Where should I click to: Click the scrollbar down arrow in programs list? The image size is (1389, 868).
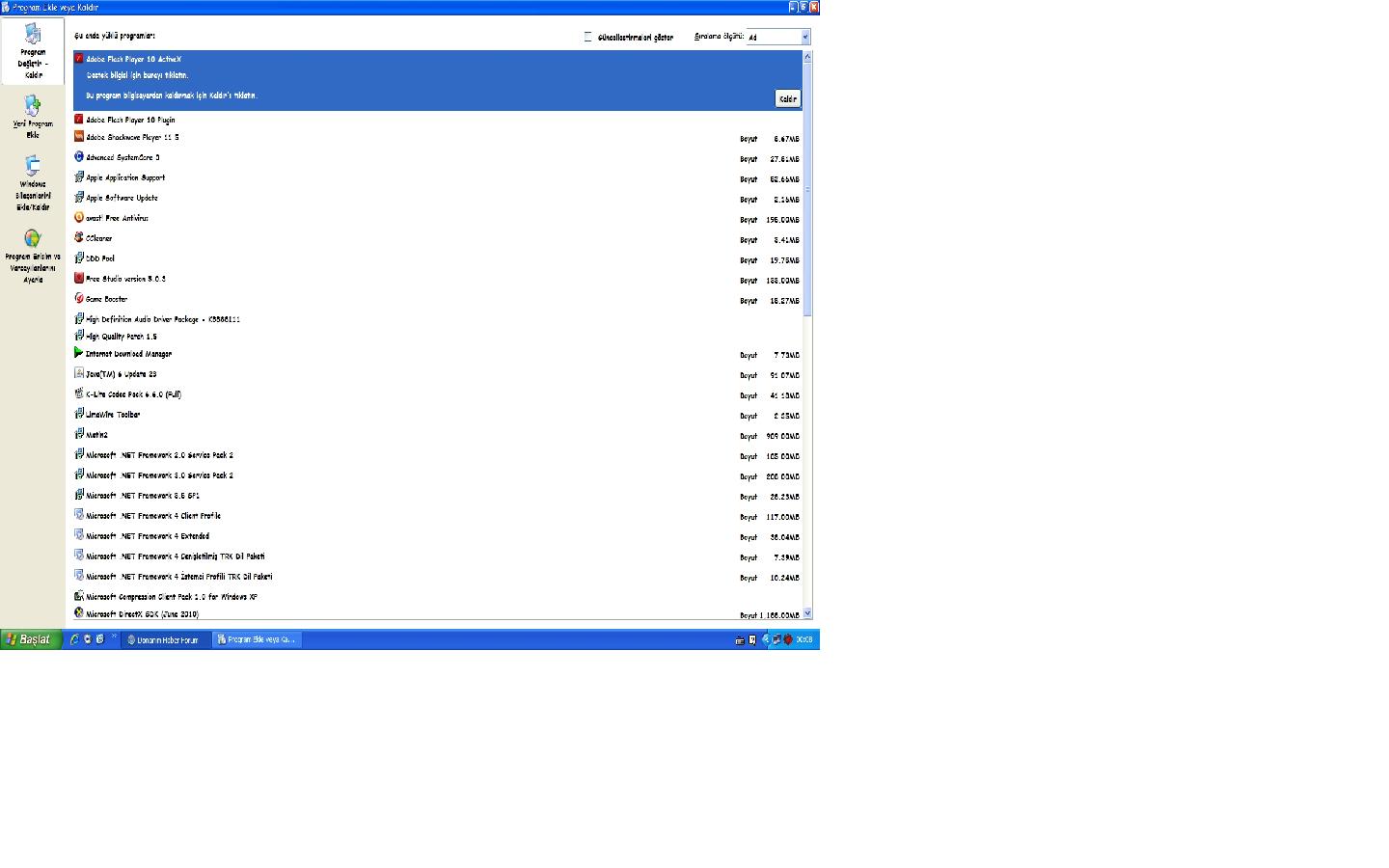click(807, 613)
